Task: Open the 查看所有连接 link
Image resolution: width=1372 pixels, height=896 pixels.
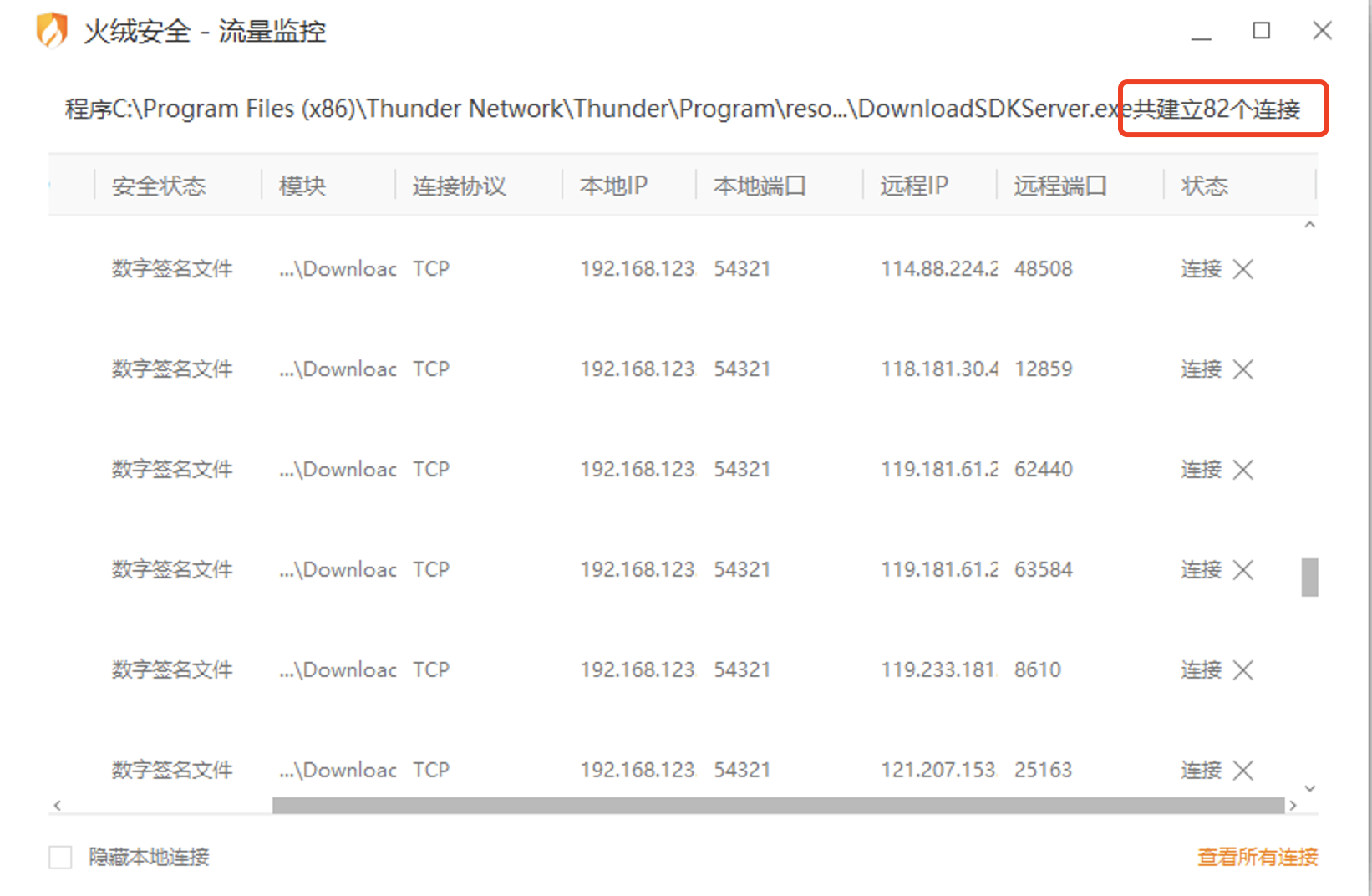Action: pos(1257,857)
